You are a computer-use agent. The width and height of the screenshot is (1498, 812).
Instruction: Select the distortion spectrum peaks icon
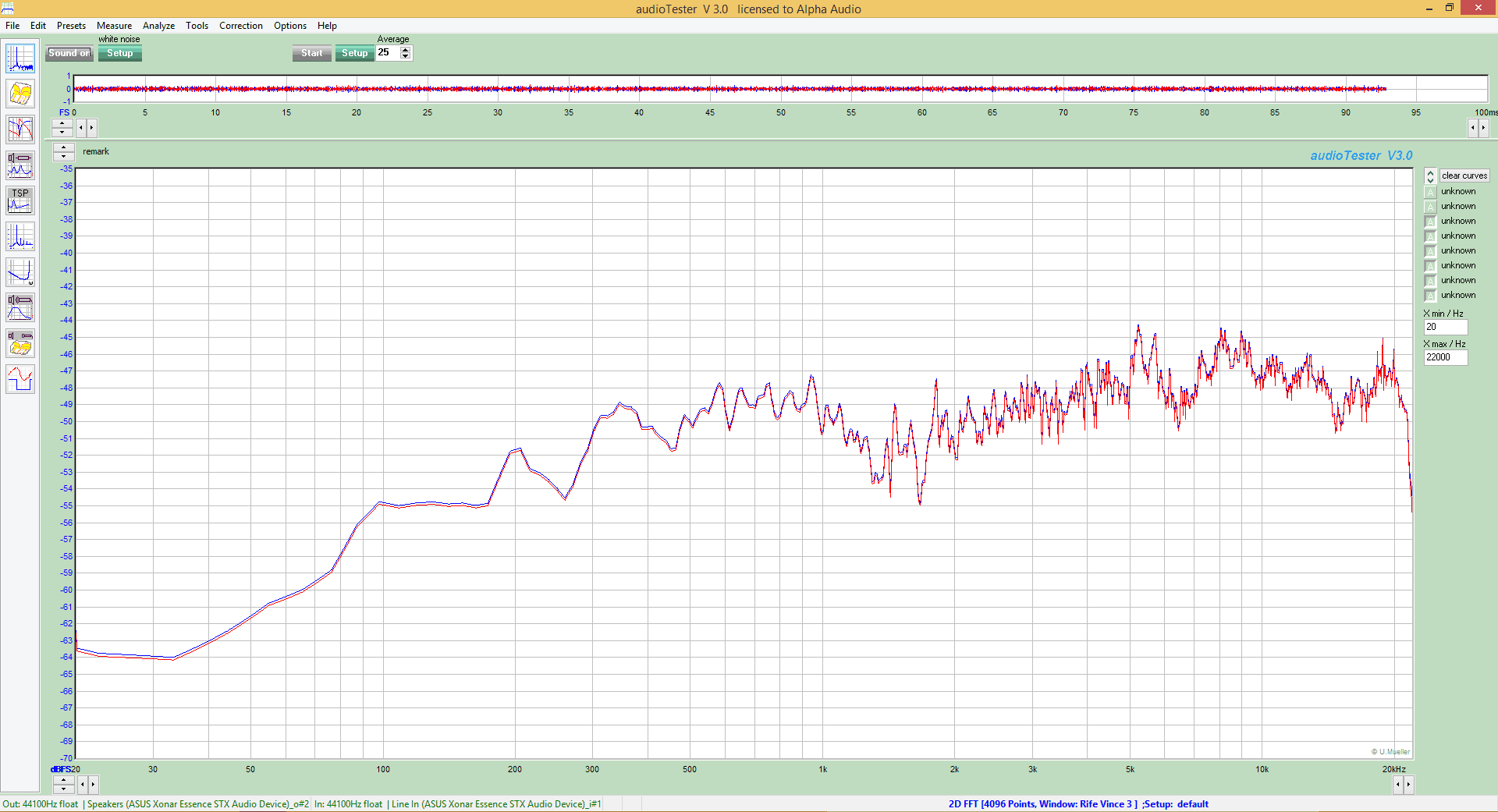(x=20, y=237)
